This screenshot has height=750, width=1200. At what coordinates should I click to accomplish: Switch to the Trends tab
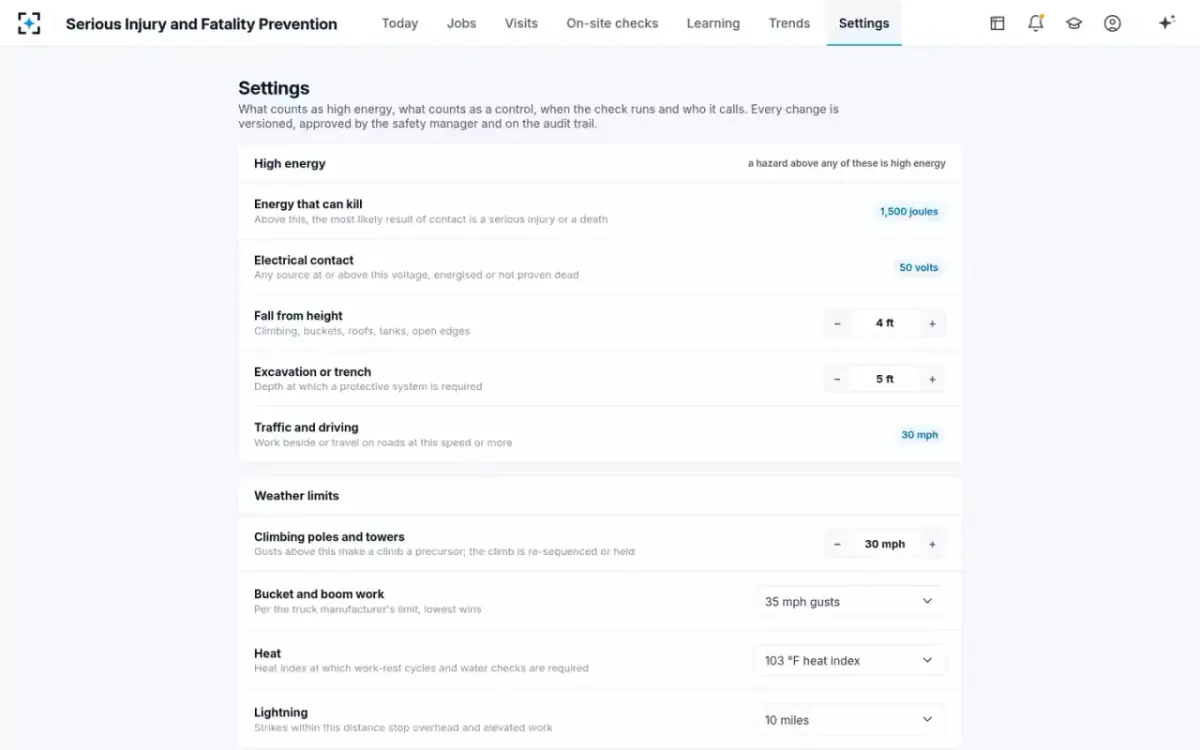pyautogui.click(x=789, y=23)
